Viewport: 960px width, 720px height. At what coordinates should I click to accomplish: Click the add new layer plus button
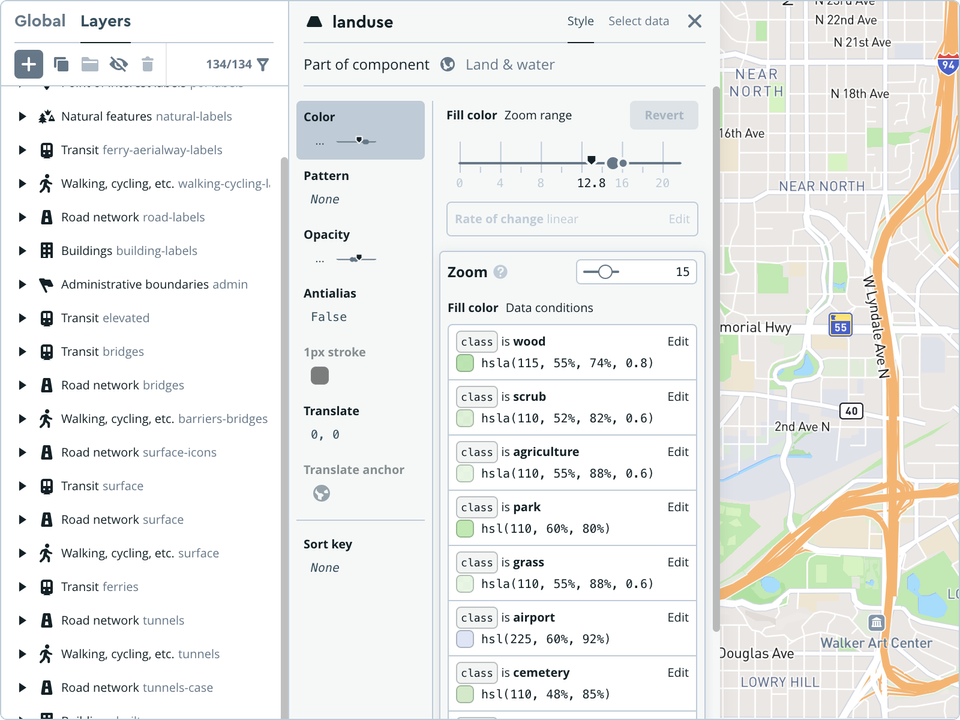coord(29,64)
